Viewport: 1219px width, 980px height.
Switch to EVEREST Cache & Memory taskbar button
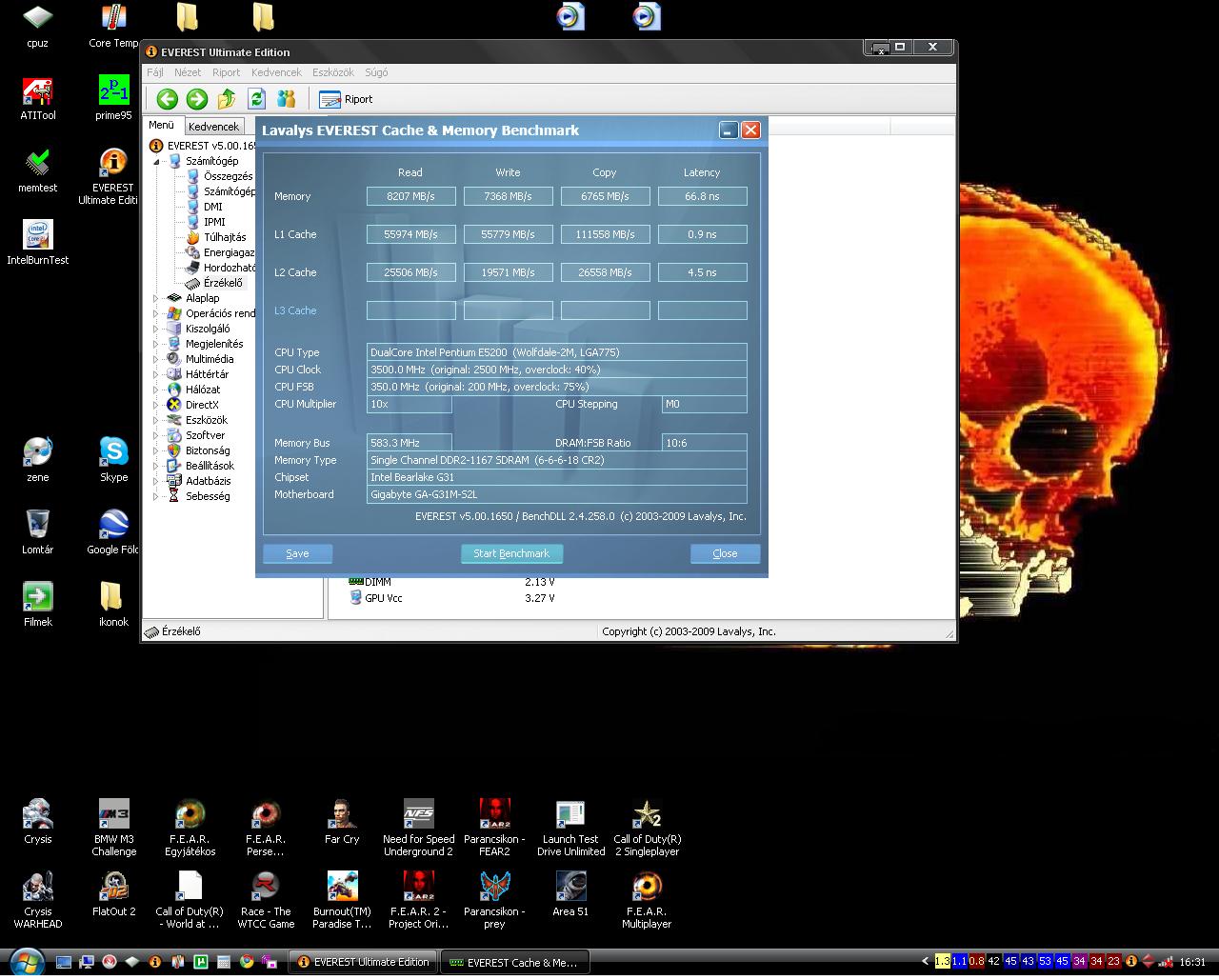point(515,963)
